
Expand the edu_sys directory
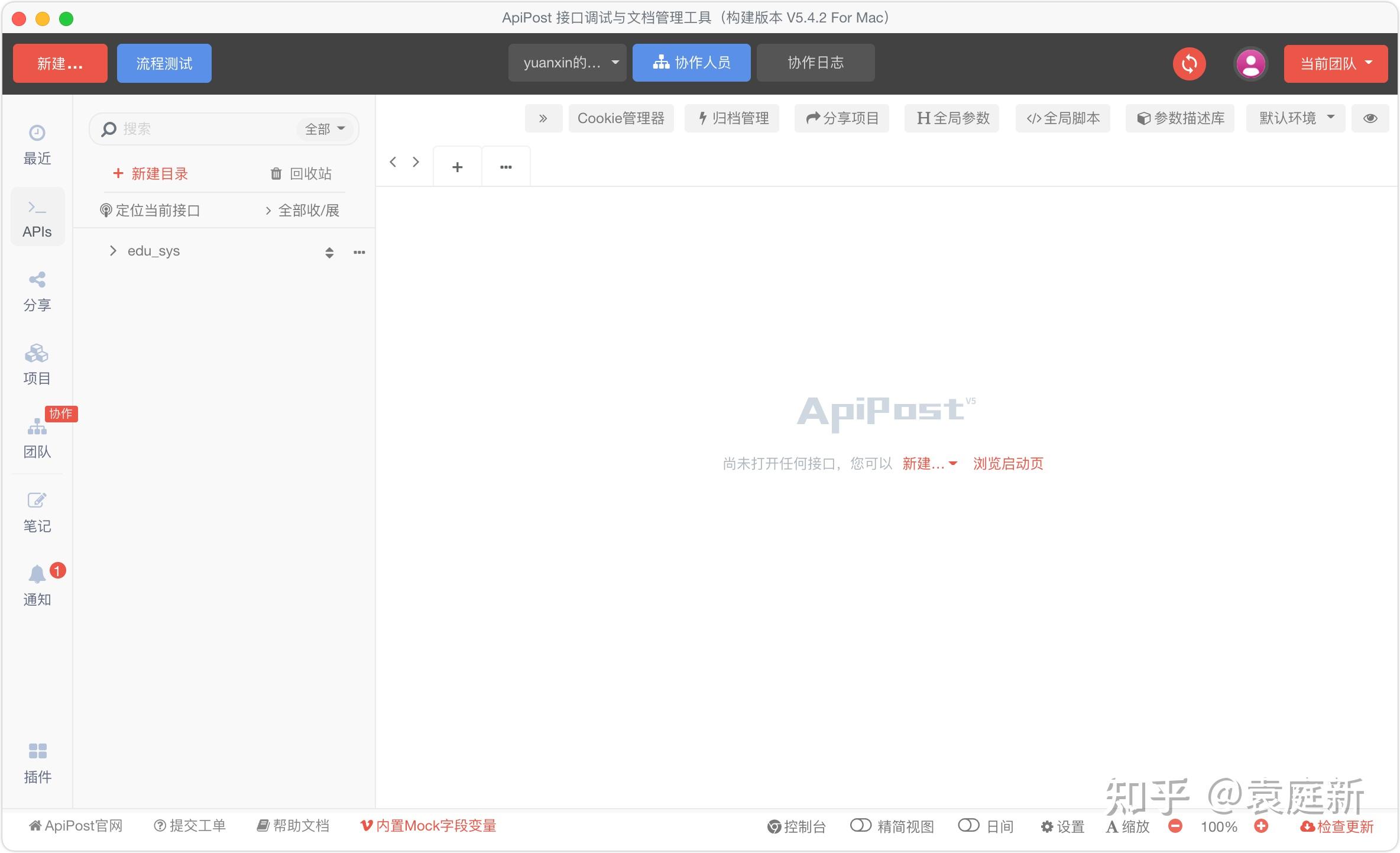pyautogui.click(x=113, y=251)
